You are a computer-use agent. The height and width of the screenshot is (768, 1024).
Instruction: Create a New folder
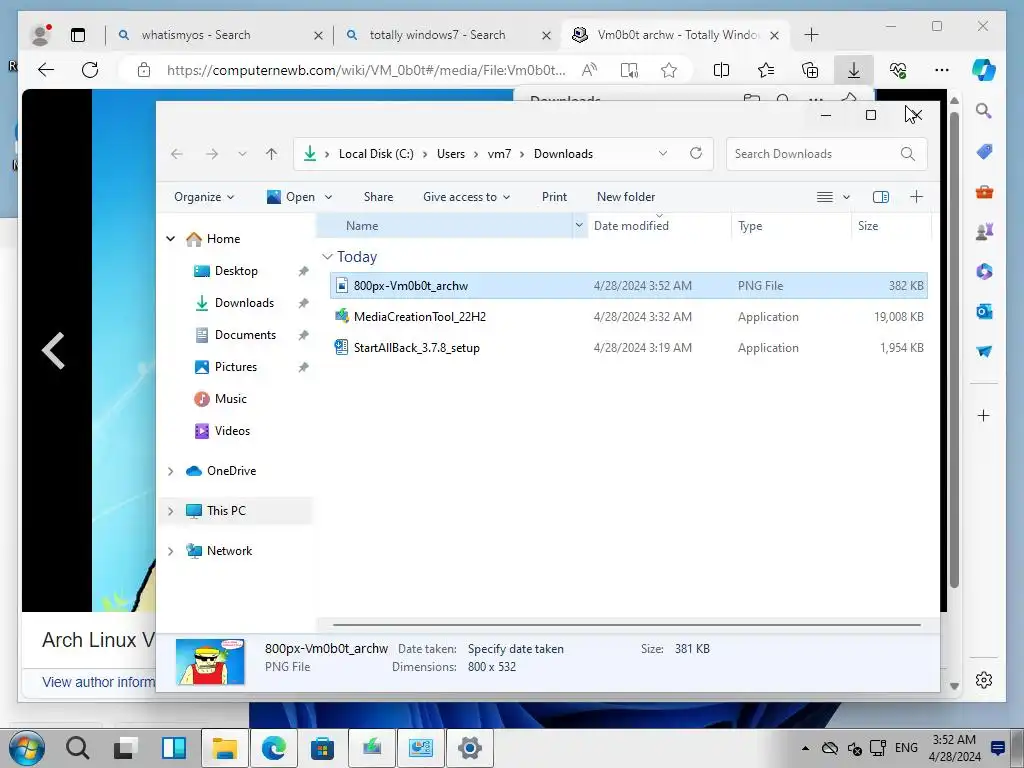click(626, 197)
